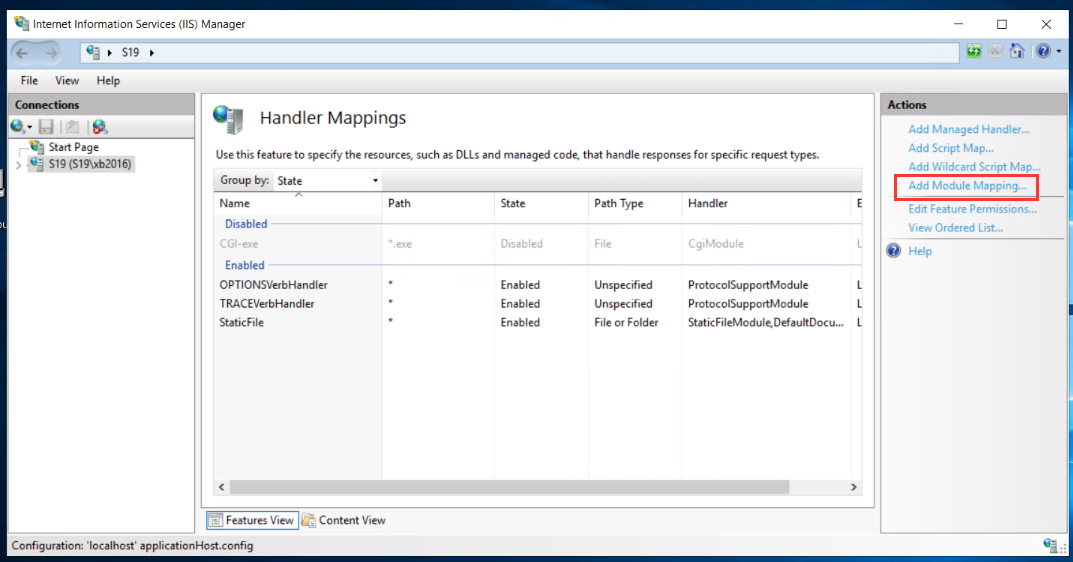Viewport: 1073px width, 562px height.
Task: Collapse the Enabled group header
Action: coord(244,265)
